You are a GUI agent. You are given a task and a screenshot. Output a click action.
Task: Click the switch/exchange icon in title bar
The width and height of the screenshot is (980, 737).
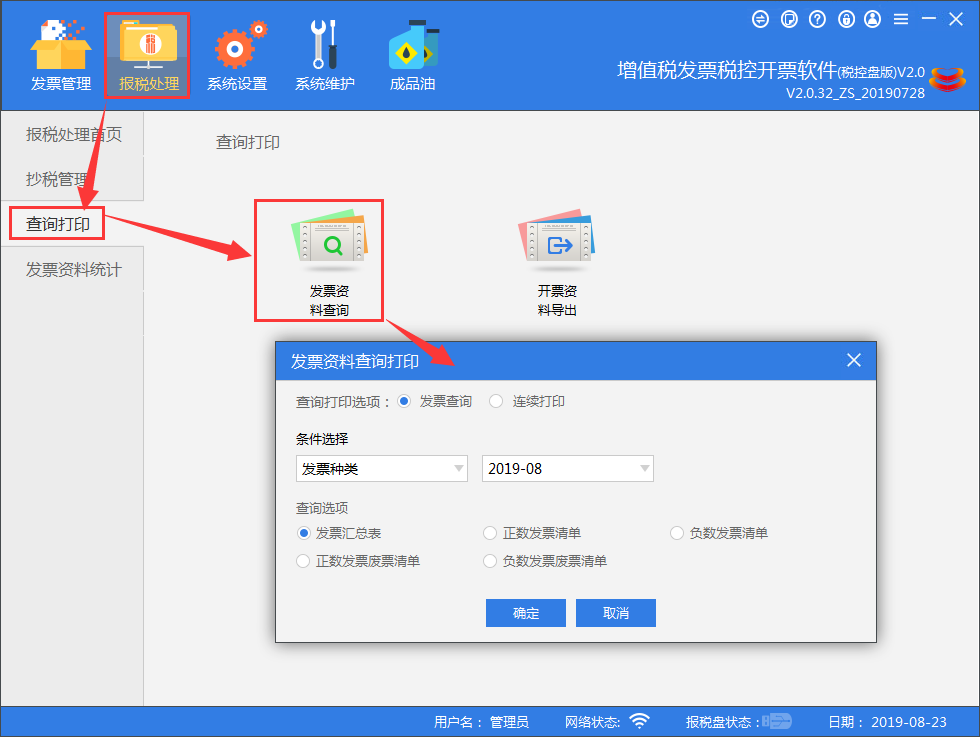point(760,19)
